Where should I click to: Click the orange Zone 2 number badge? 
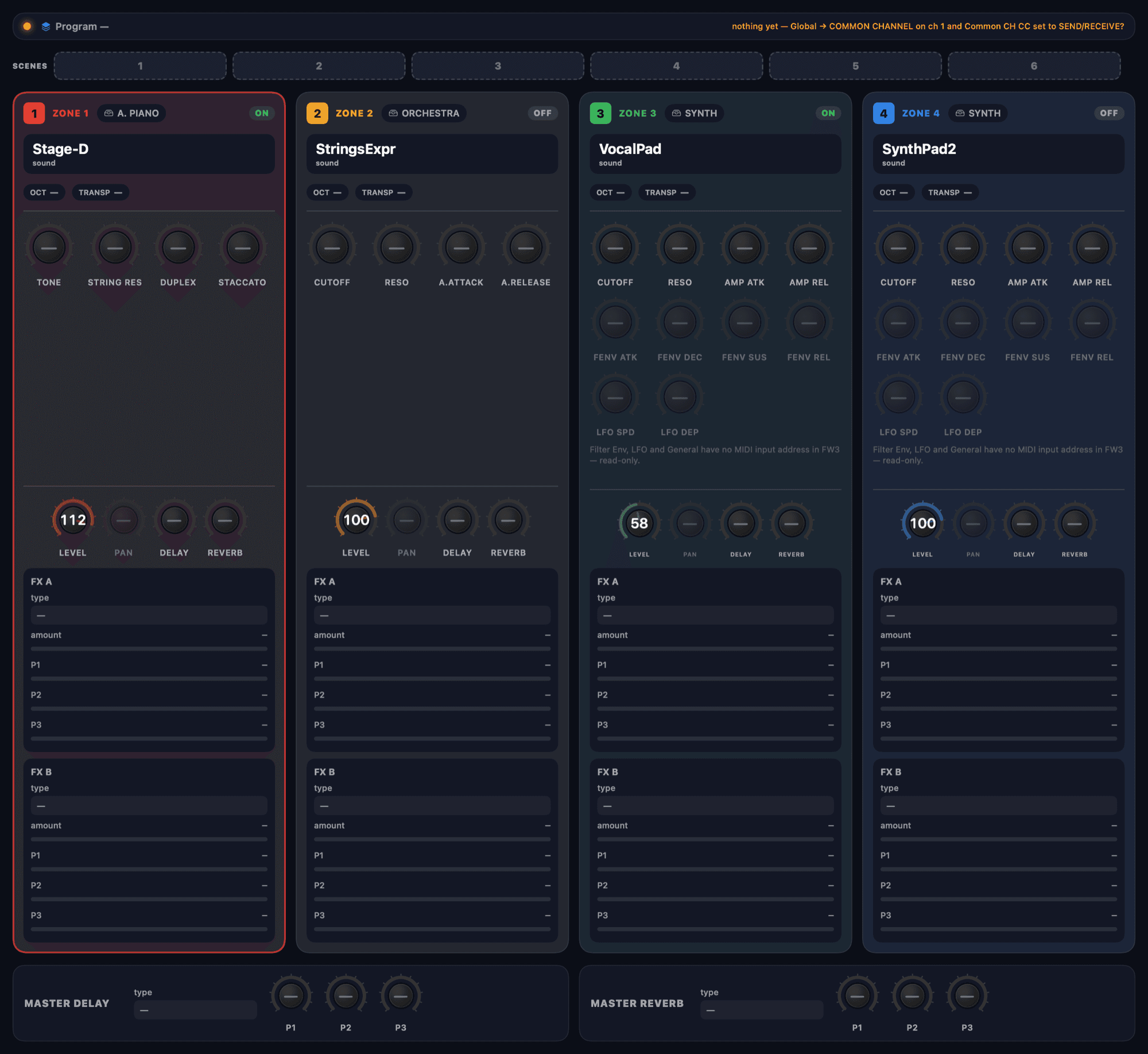pyautogui.click(x=317, y=113)
